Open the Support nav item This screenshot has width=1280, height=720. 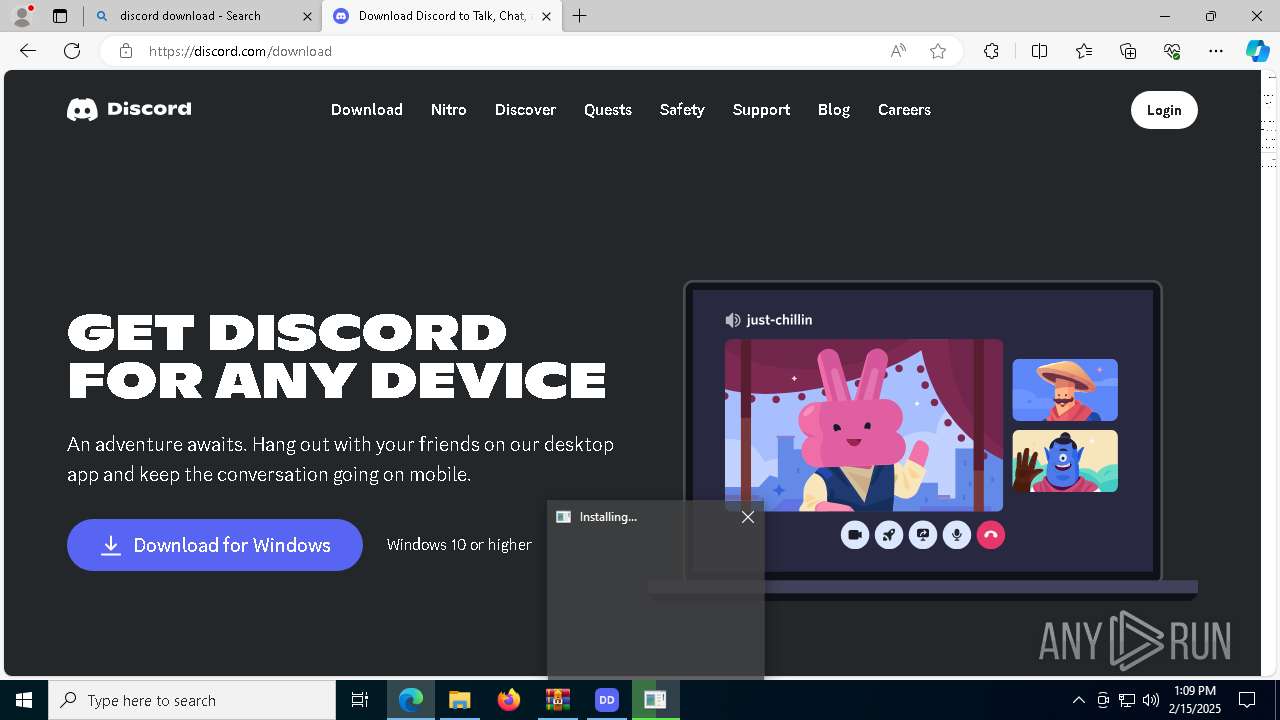coord(761,110)
